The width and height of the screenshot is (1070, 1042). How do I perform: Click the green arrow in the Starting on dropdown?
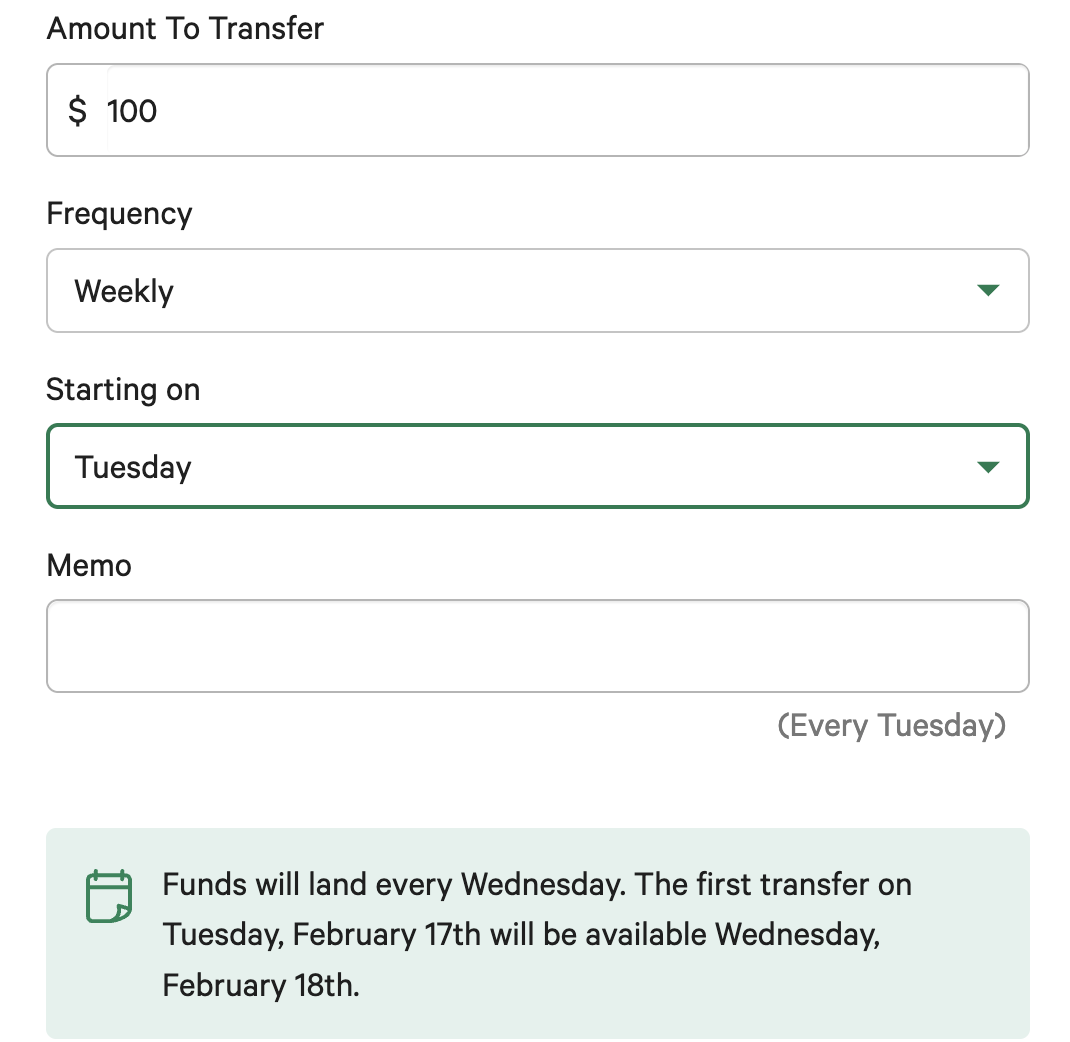point(987,467)
